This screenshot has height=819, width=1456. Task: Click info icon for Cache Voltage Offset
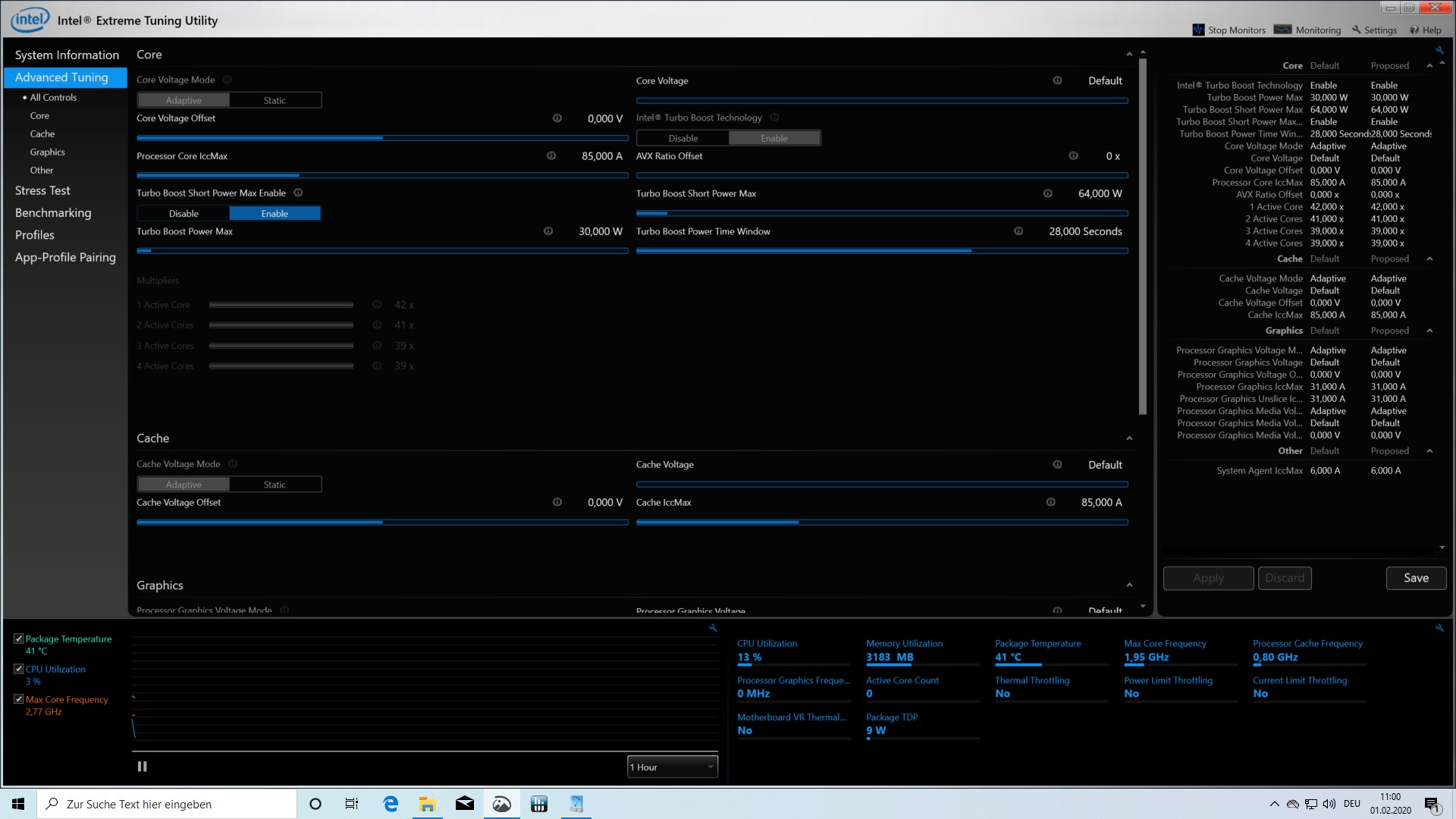pyautogui.click(x=557, y=502)
